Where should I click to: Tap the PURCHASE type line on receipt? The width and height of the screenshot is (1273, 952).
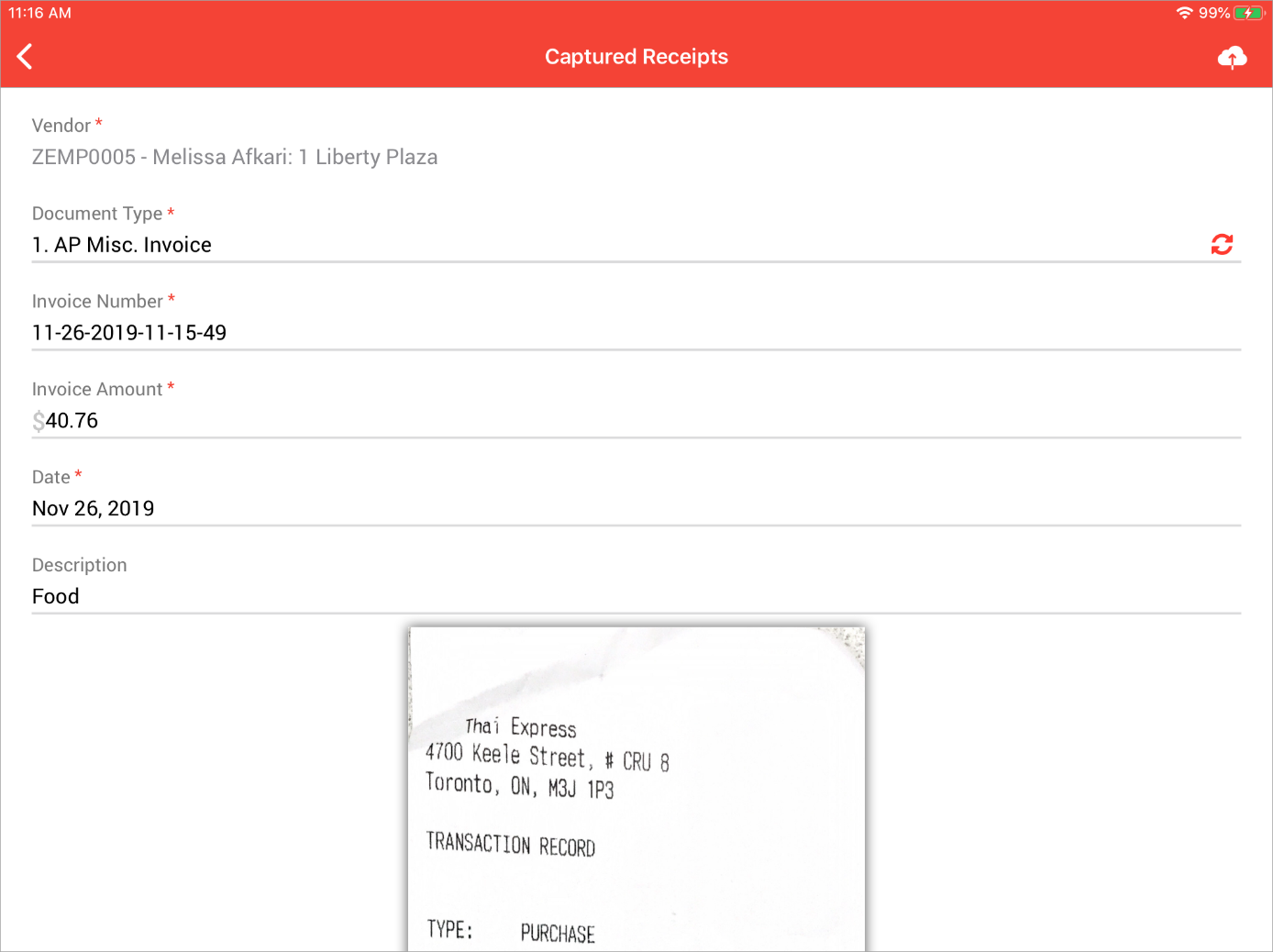511,932
